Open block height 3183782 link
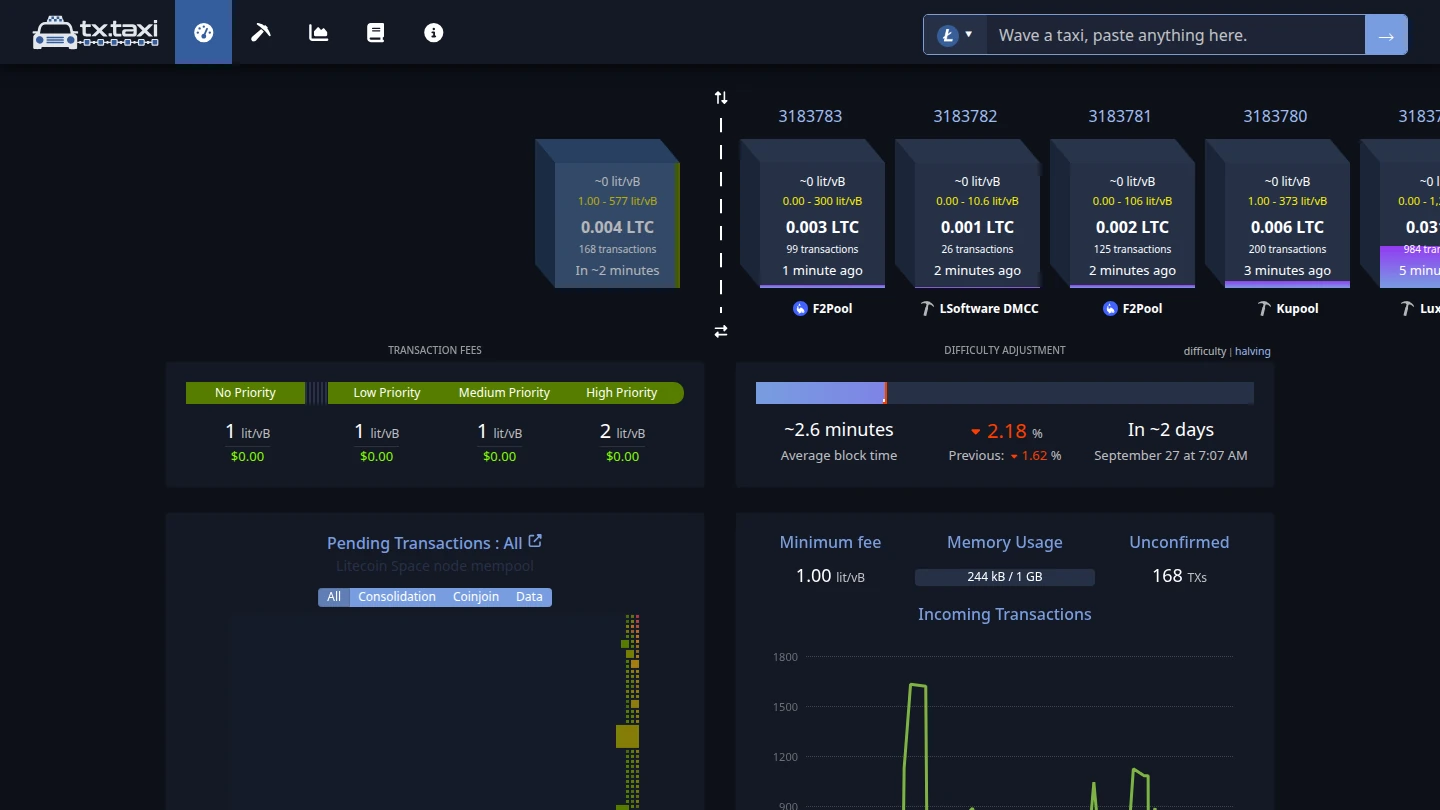Image resolution: width=1440 pixels, height=810 pixels. [x=965, y=116]
